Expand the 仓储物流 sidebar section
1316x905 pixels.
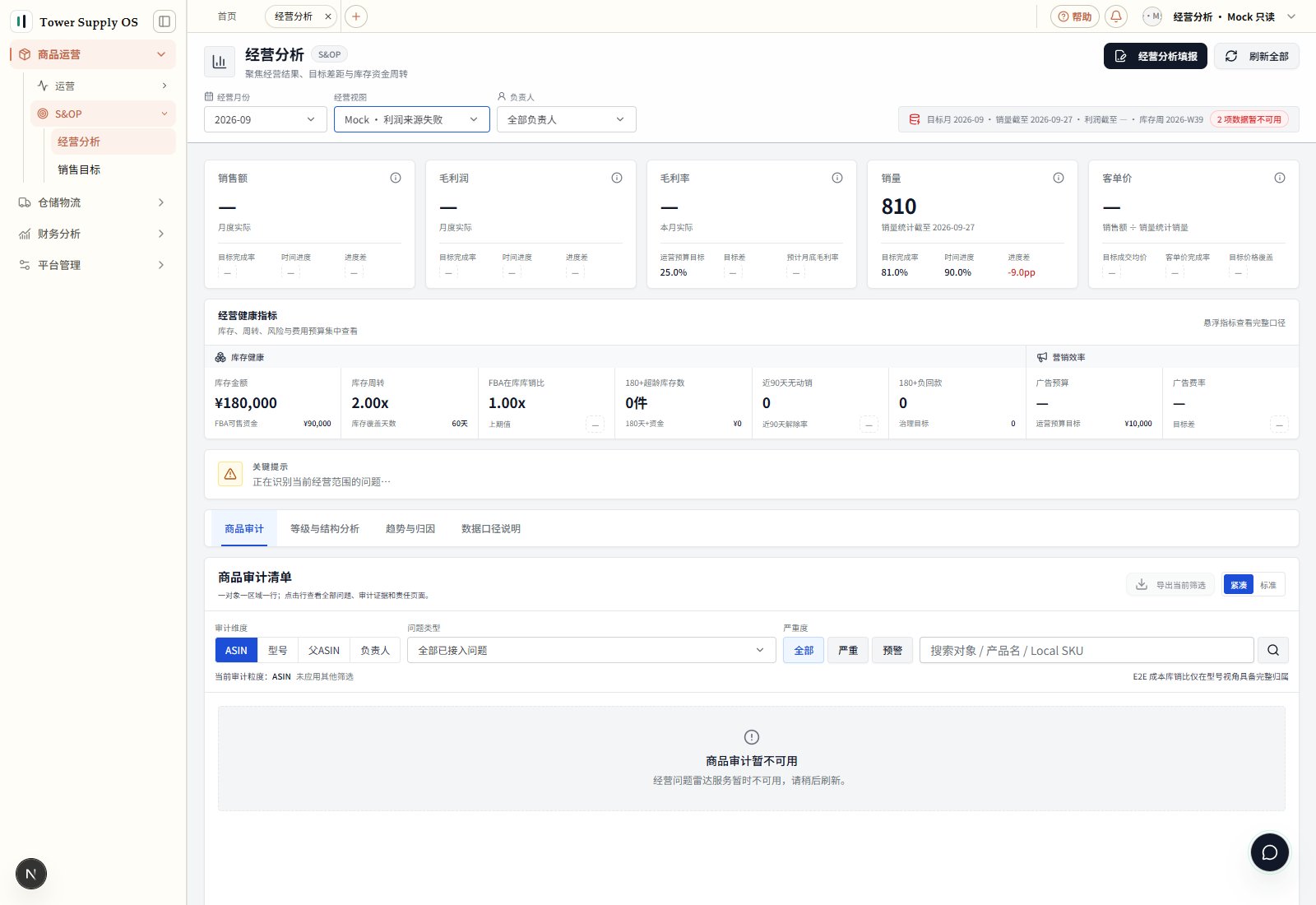[x=93, y=202]
